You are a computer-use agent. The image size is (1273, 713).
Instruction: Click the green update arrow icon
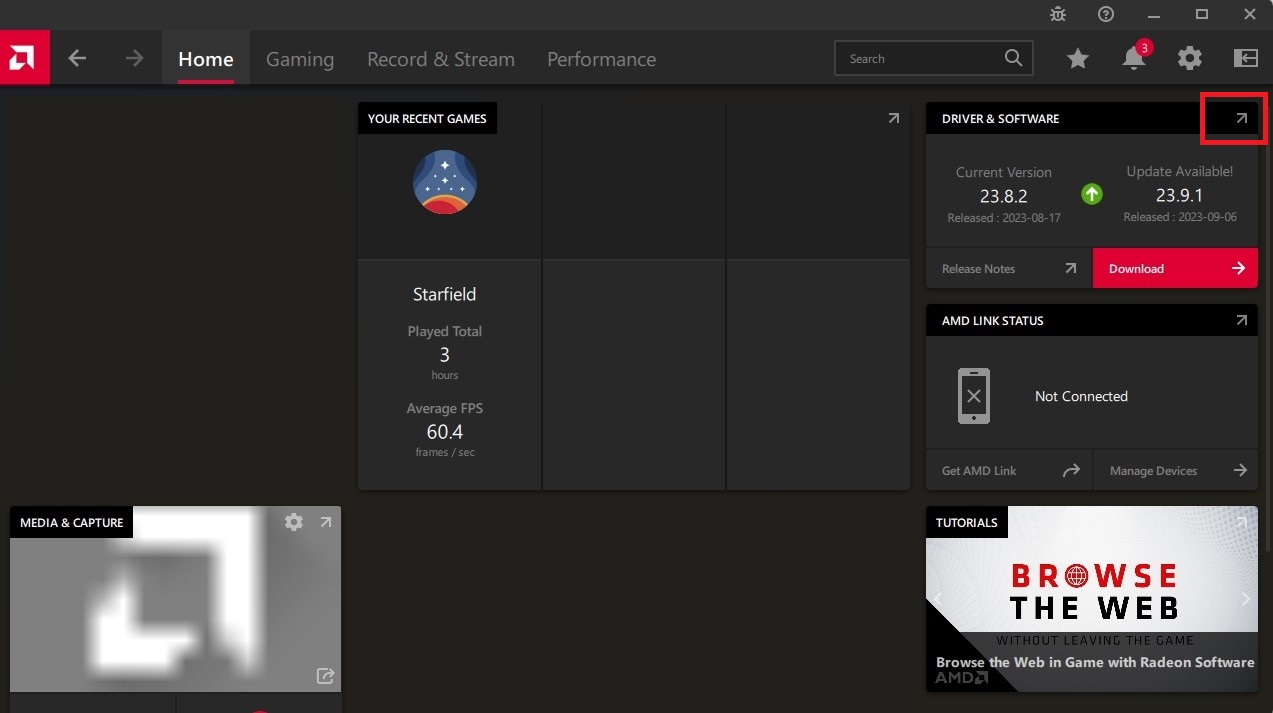tap(1091, 194)
